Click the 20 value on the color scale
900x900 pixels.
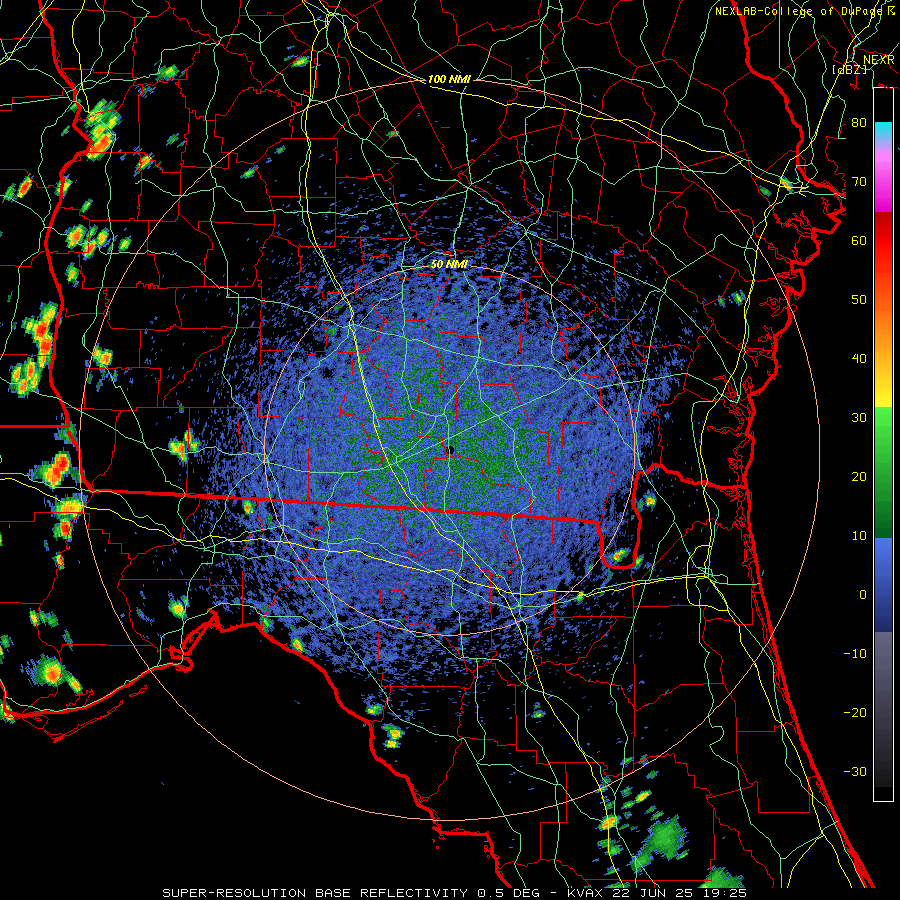[x=859, y=477]
